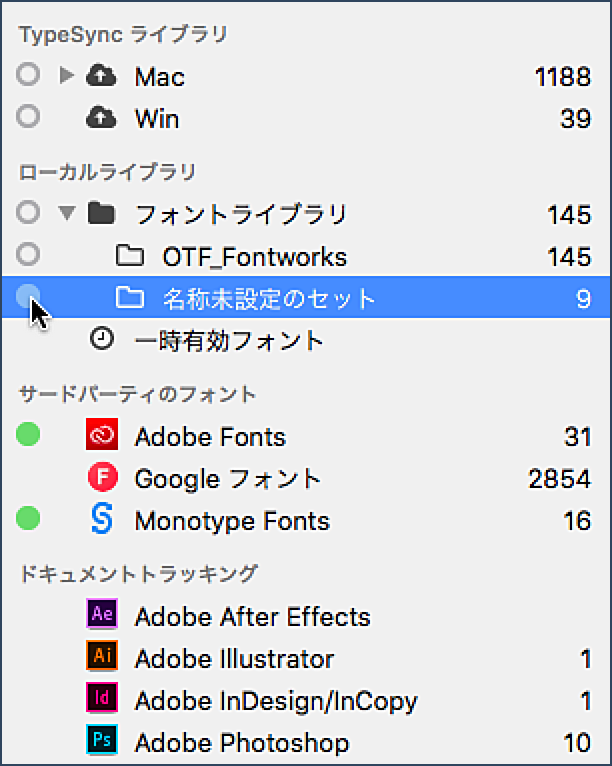
Task: Show Adobe After Effects document tracking
Action: point(253,617)
